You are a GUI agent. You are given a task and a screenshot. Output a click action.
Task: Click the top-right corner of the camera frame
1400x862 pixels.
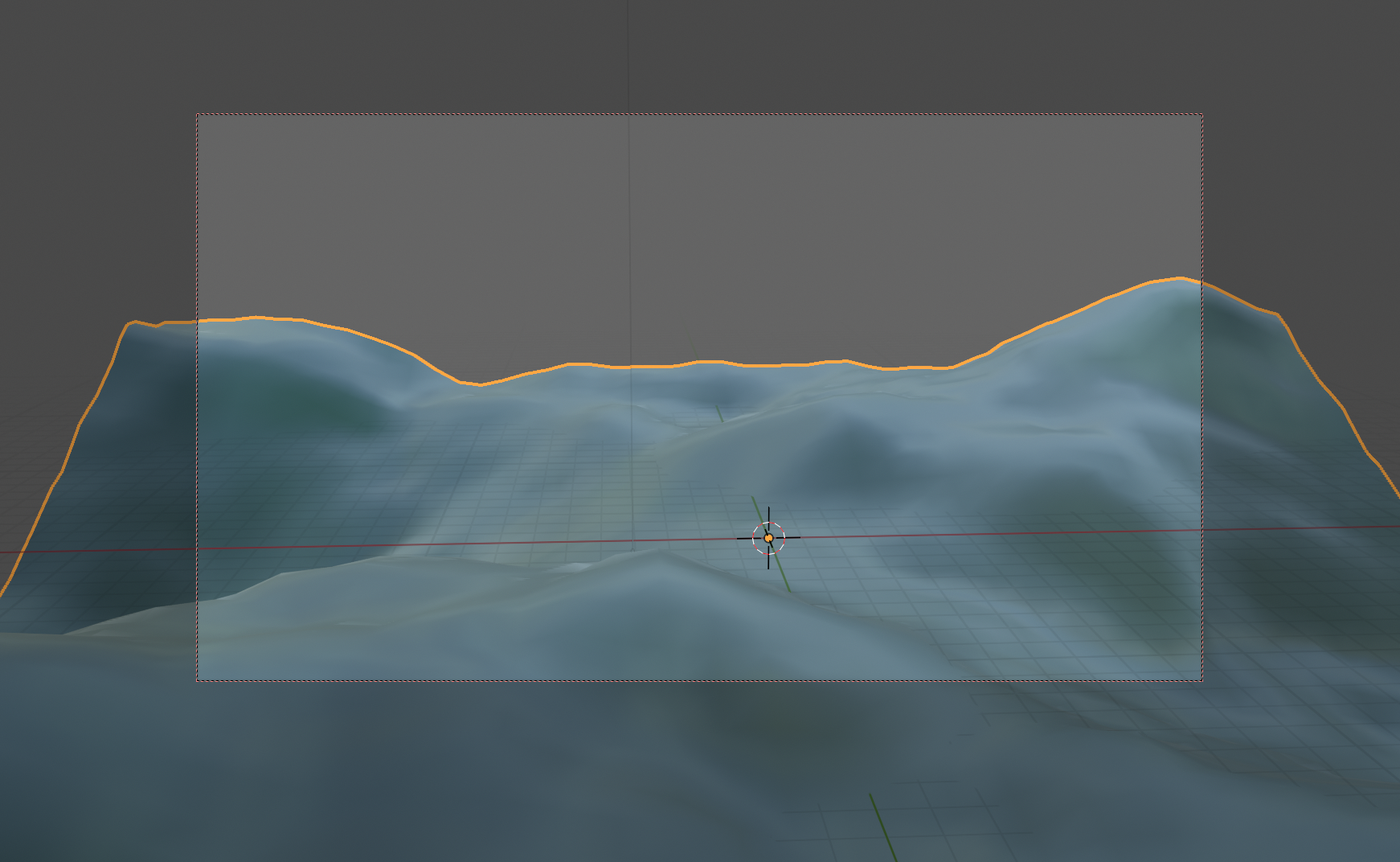click(1202, 114)
